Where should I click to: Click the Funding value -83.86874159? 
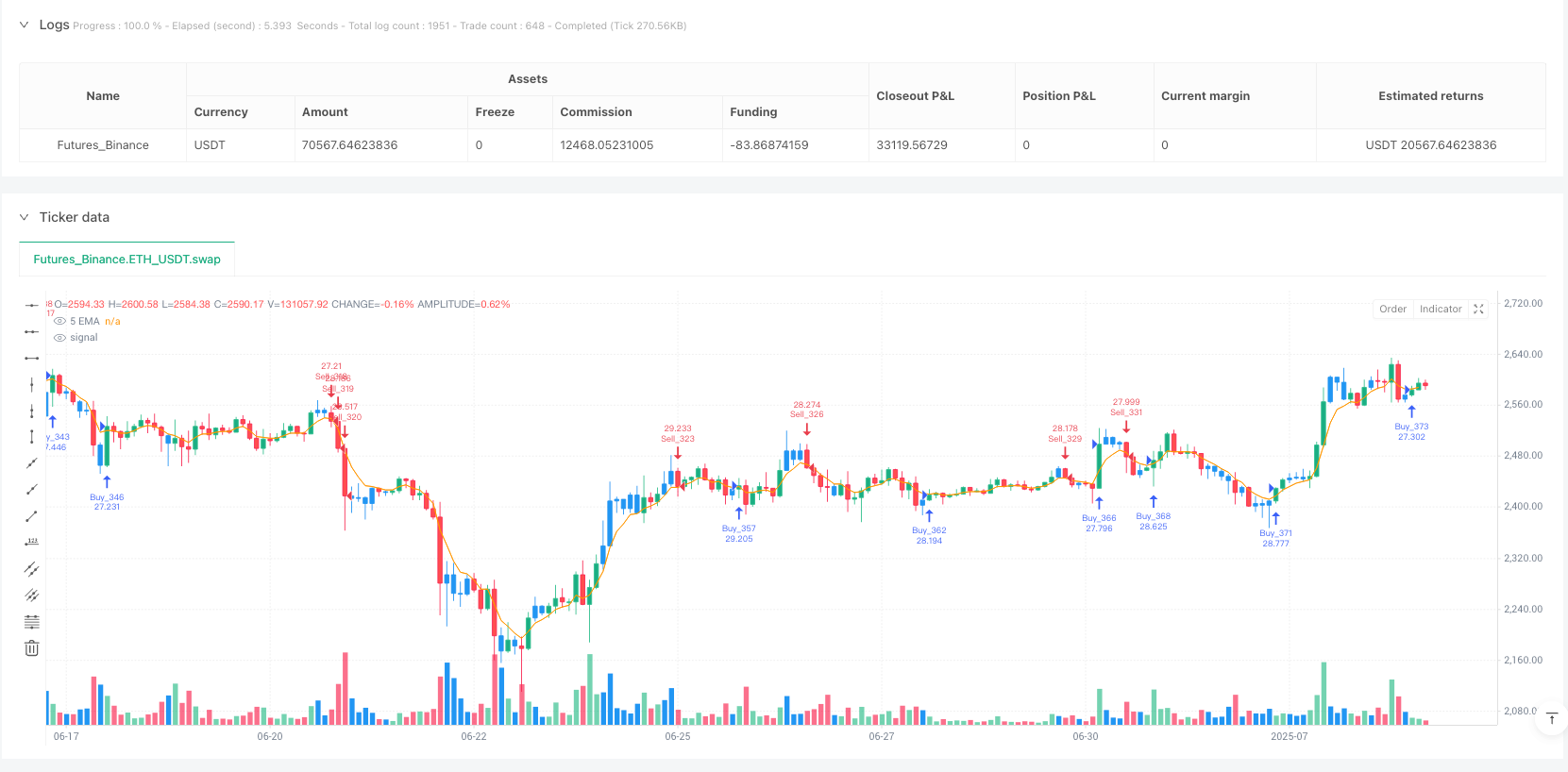(x=769, y=145)
